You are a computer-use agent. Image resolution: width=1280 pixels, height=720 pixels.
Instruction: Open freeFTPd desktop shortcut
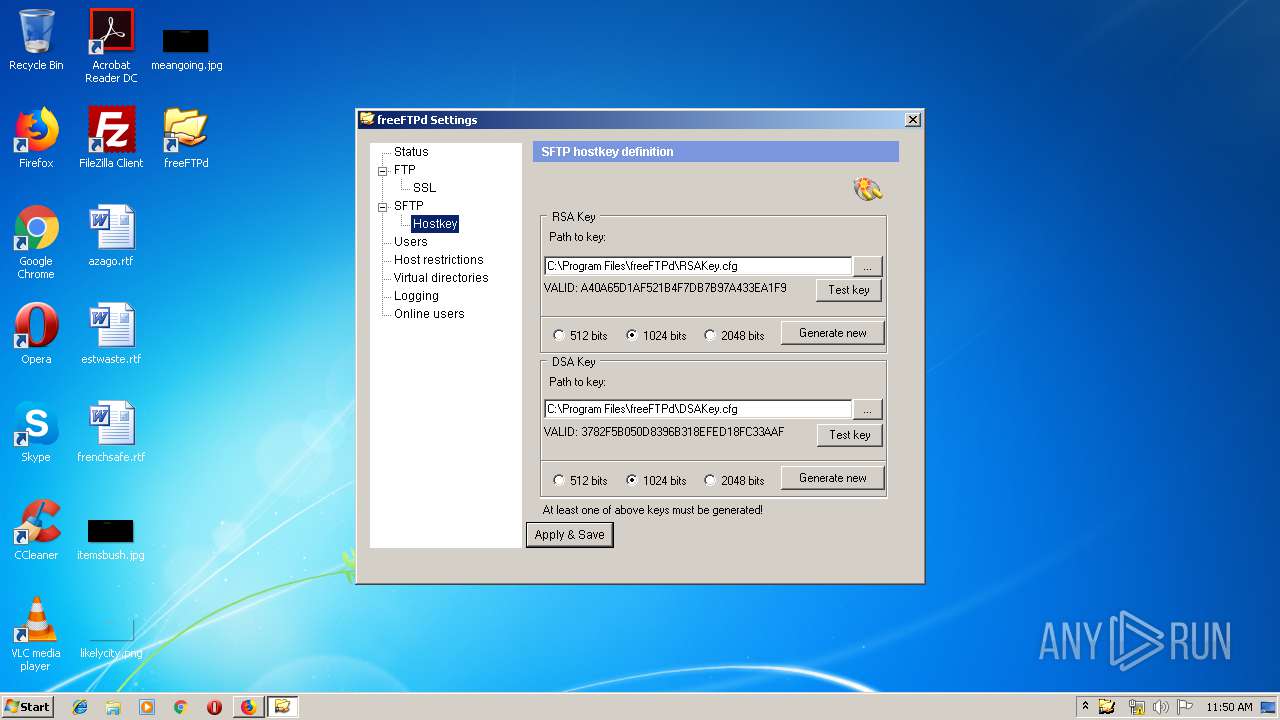pyautogui.click(x=186, y=138)
